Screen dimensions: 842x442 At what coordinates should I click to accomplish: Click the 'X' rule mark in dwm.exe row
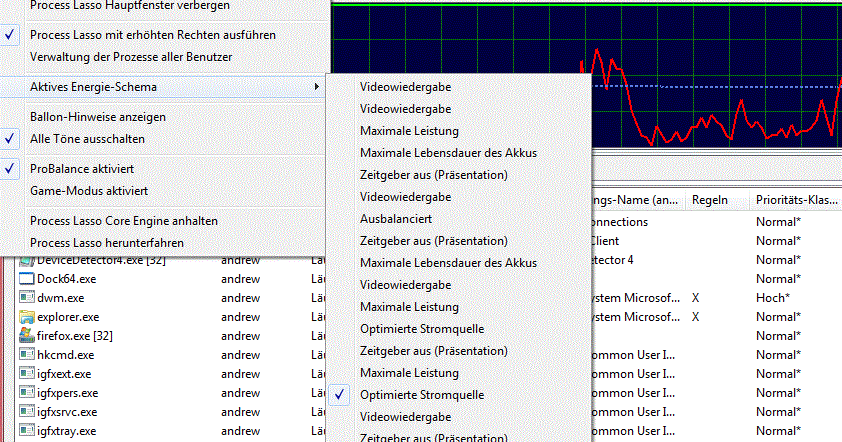tap(695, 298)
